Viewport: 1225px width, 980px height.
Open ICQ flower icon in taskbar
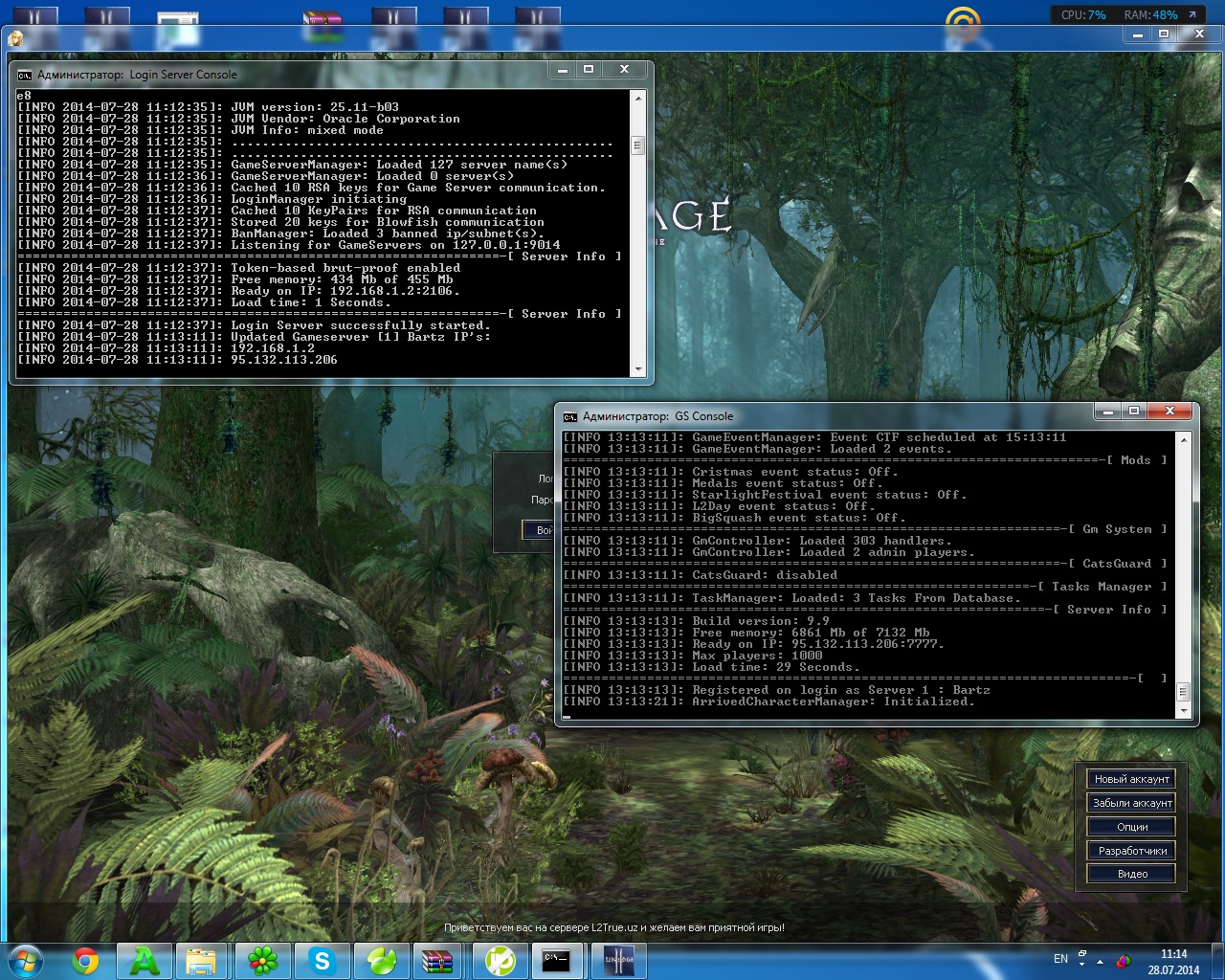click(262, 960)
